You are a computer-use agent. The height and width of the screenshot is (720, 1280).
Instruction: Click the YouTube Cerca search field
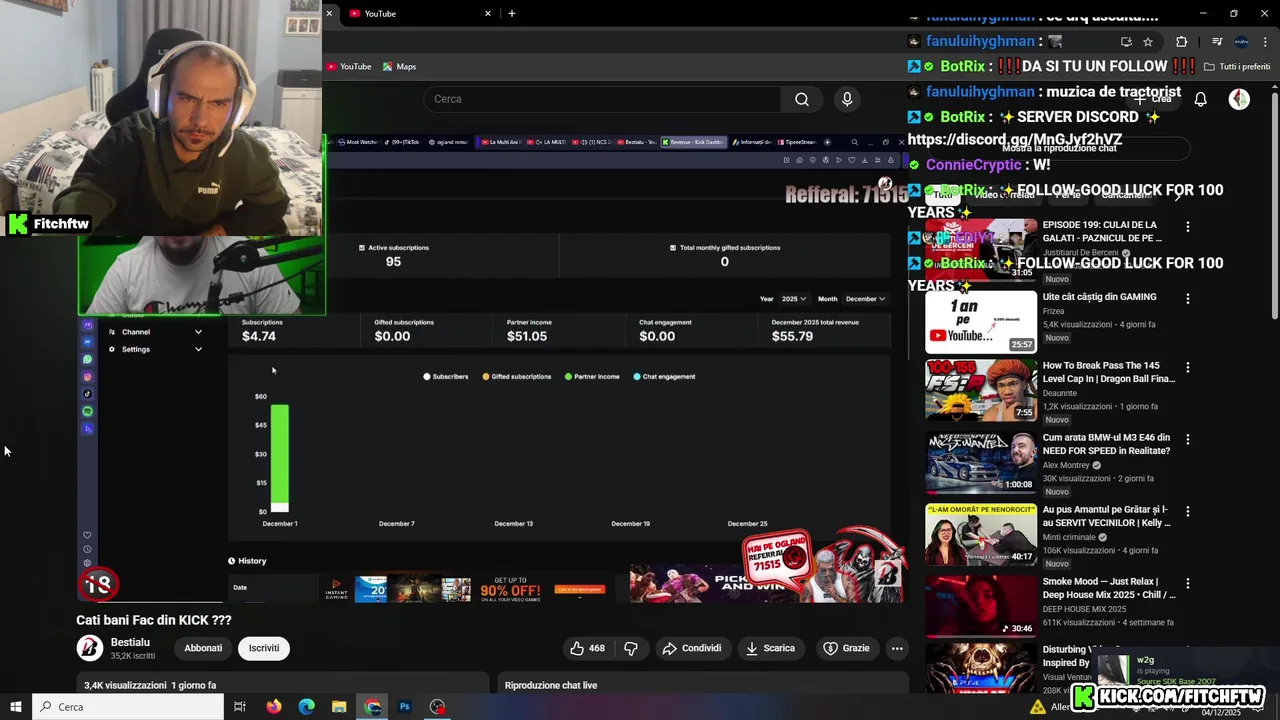(602, 99)
